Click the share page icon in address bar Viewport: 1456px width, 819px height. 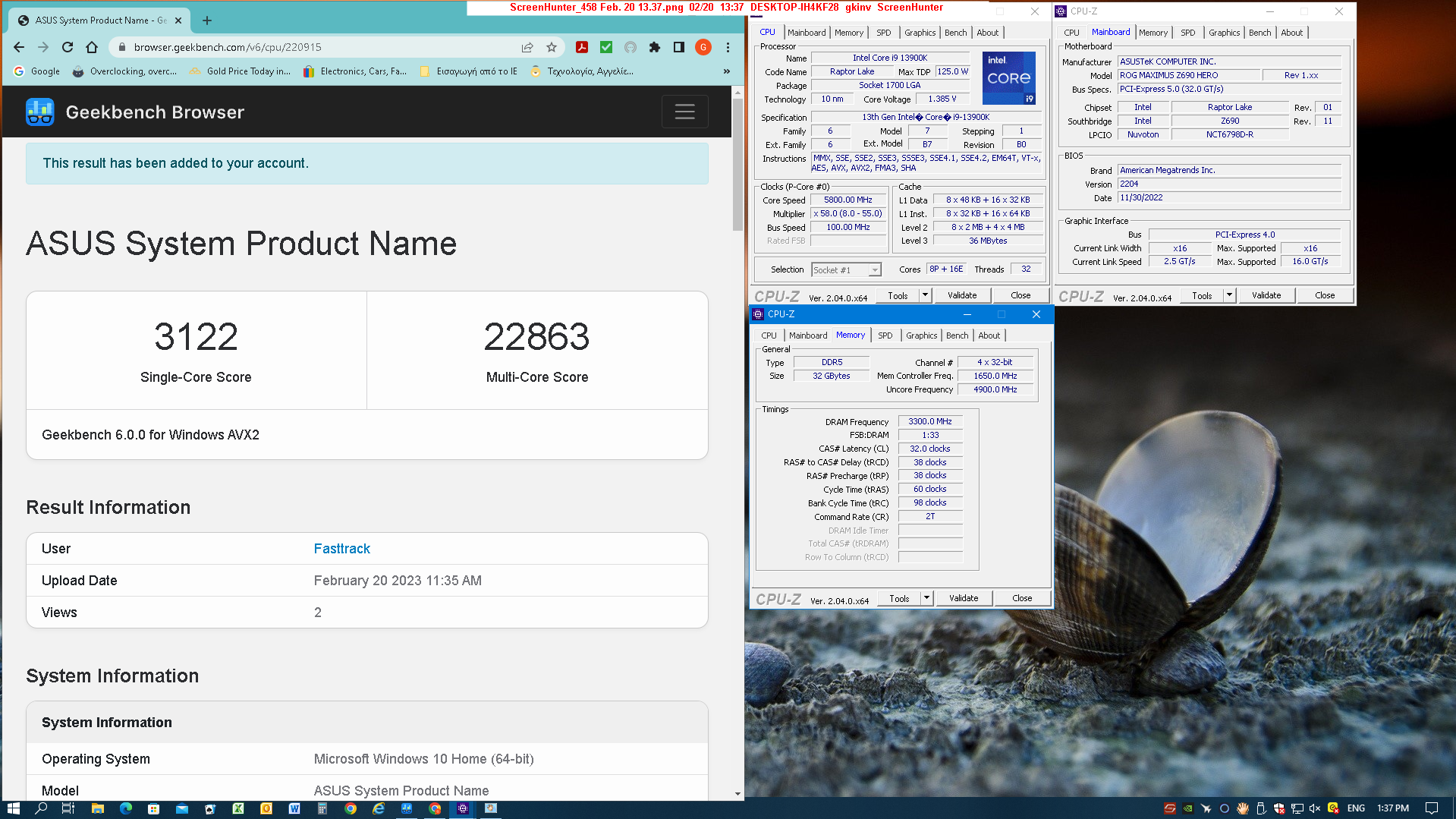pos(527,47)
